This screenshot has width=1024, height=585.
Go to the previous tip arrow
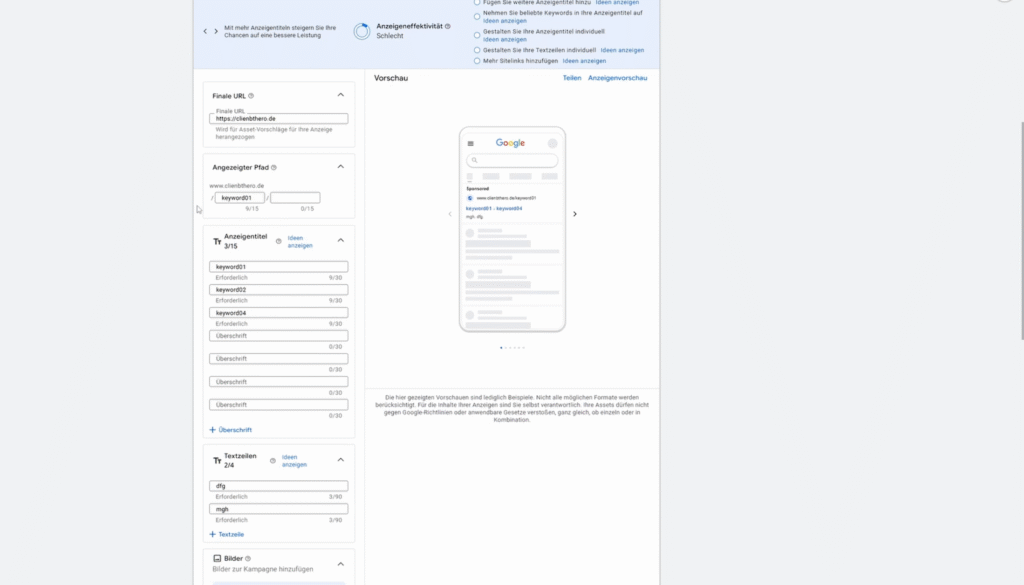coord(205,31)
